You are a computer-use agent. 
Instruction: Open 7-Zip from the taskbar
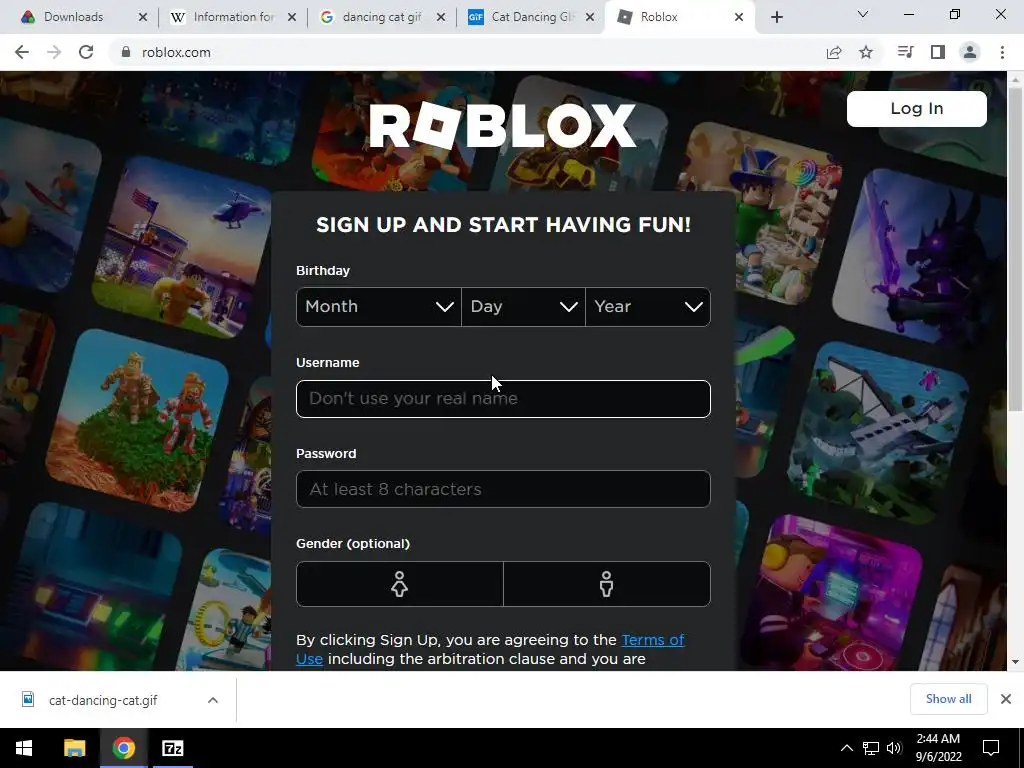coord(173,748)
